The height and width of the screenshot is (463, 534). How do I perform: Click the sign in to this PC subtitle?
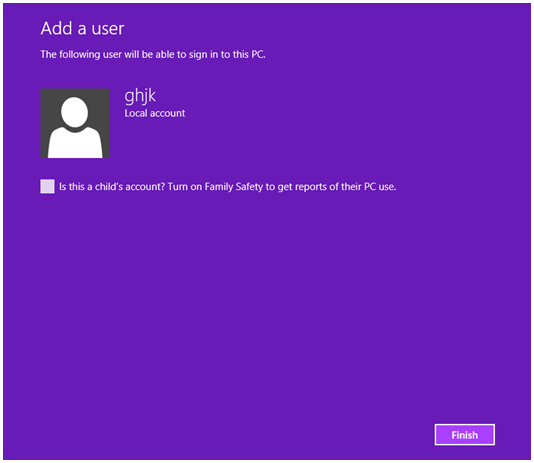pyautogui.click(x=153, y=54)
